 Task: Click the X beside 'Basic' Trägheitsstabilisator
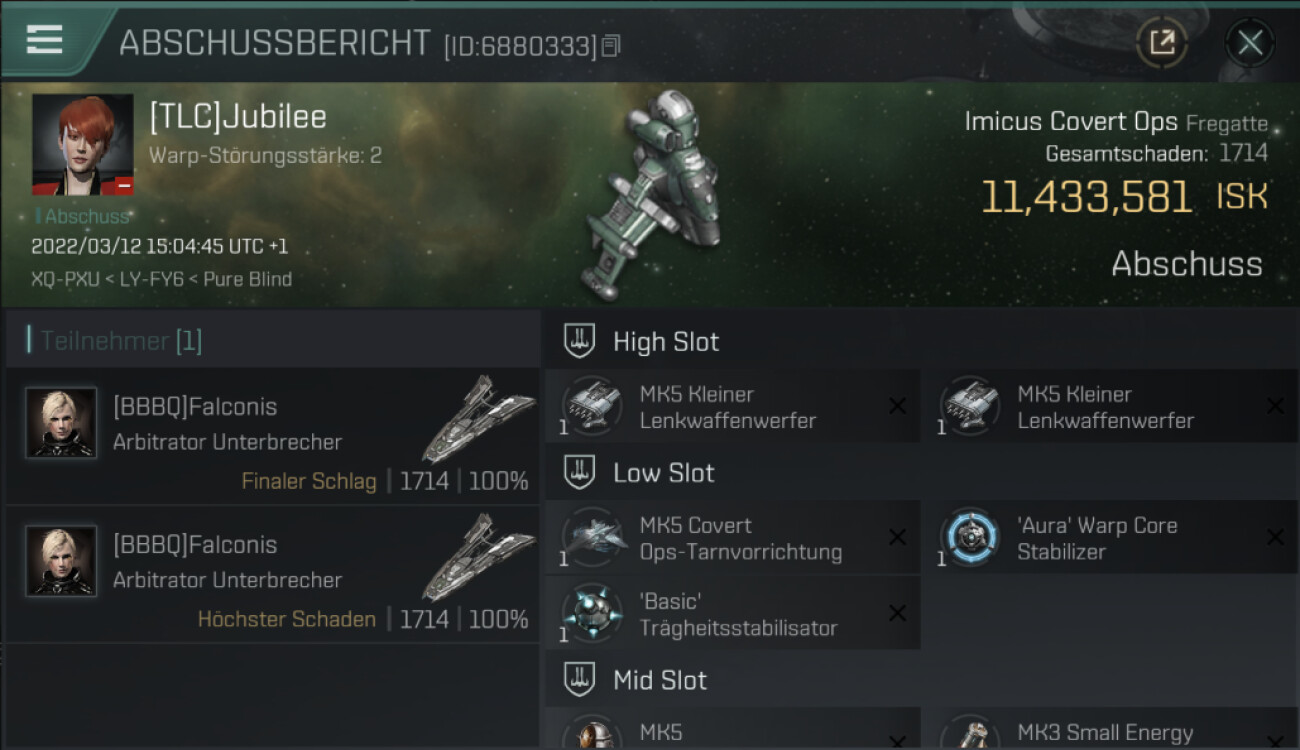coord(897,614)
